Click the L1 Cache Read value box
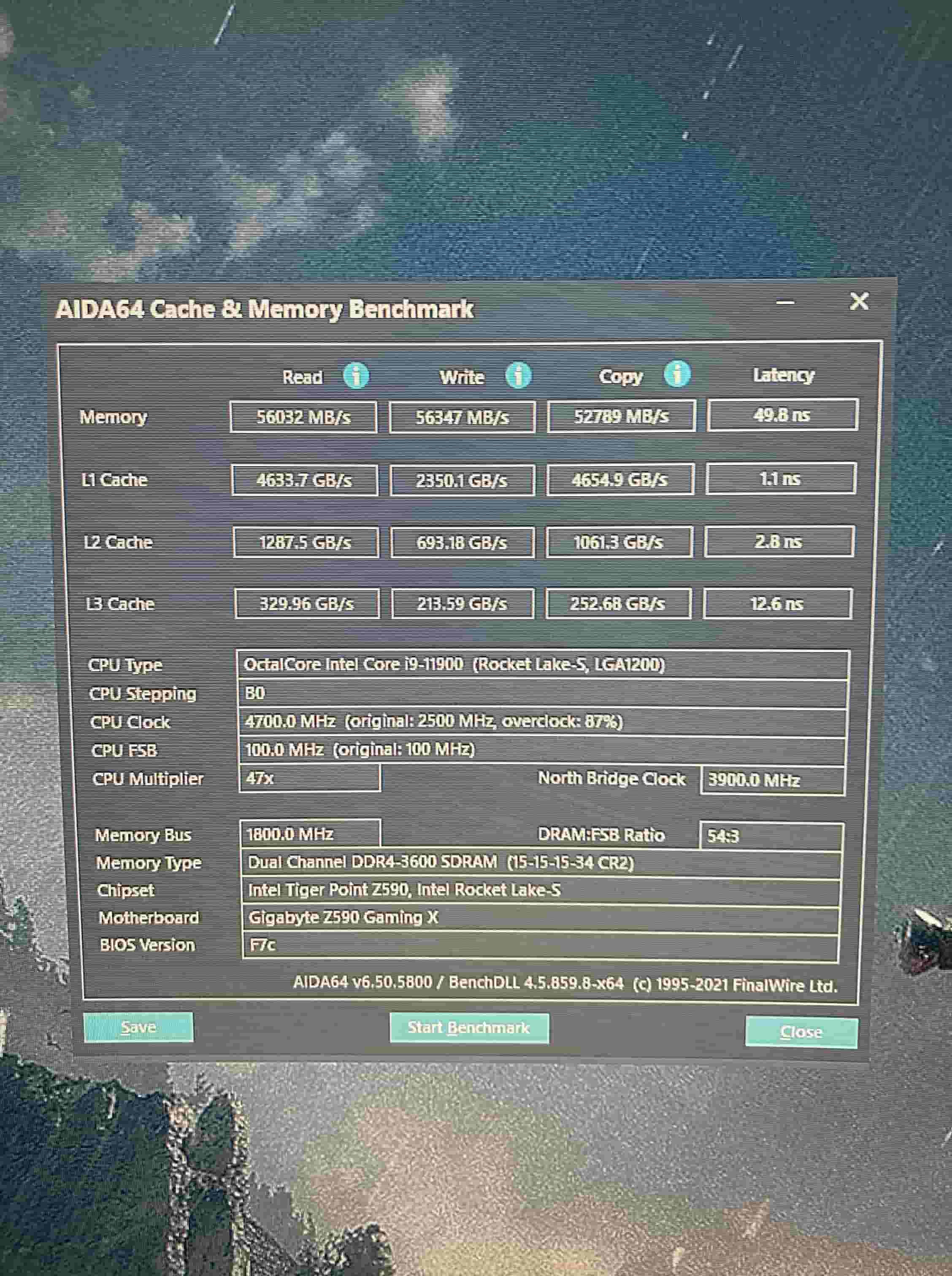Viewport: 952px width, 1276px height. coord(304,480)
